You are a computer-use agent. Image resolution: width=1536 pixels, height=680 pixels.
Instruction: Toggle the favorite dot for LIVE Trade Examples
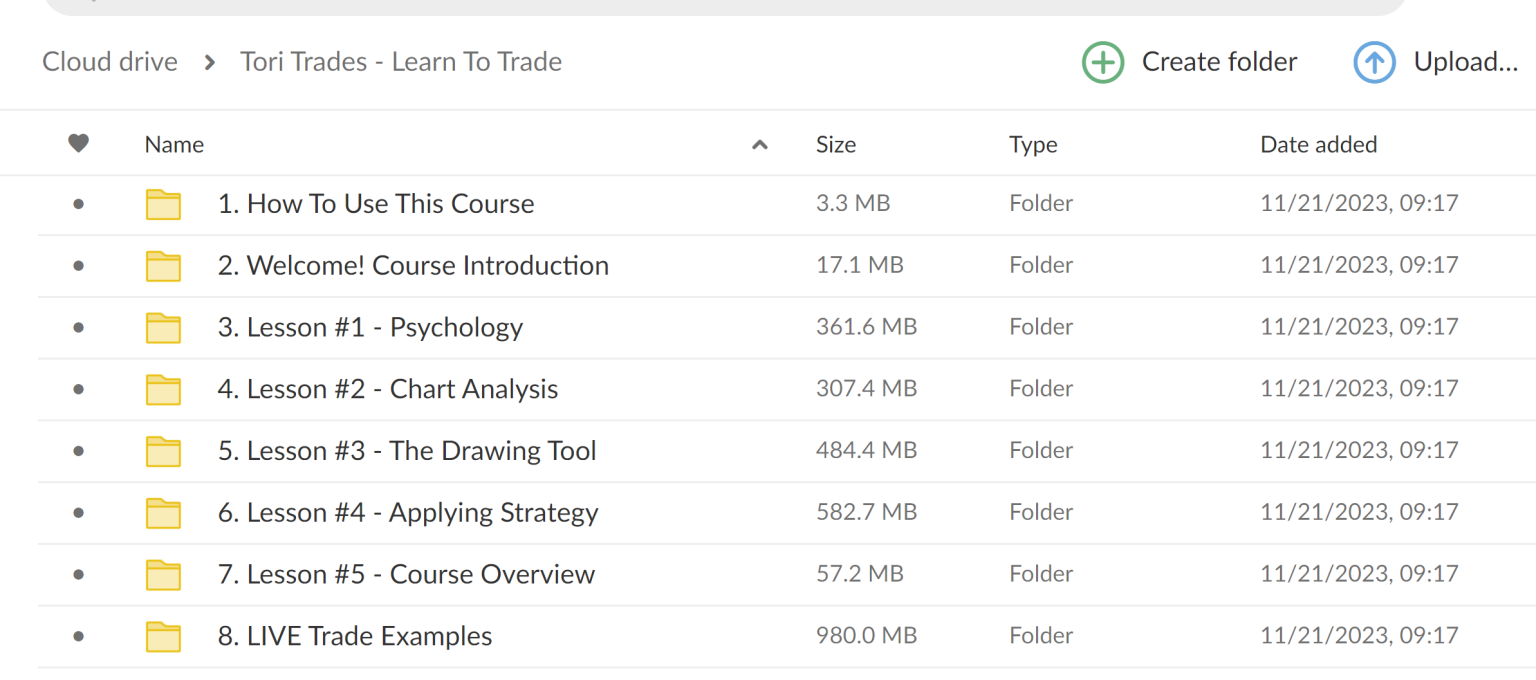tap(78, 636)
